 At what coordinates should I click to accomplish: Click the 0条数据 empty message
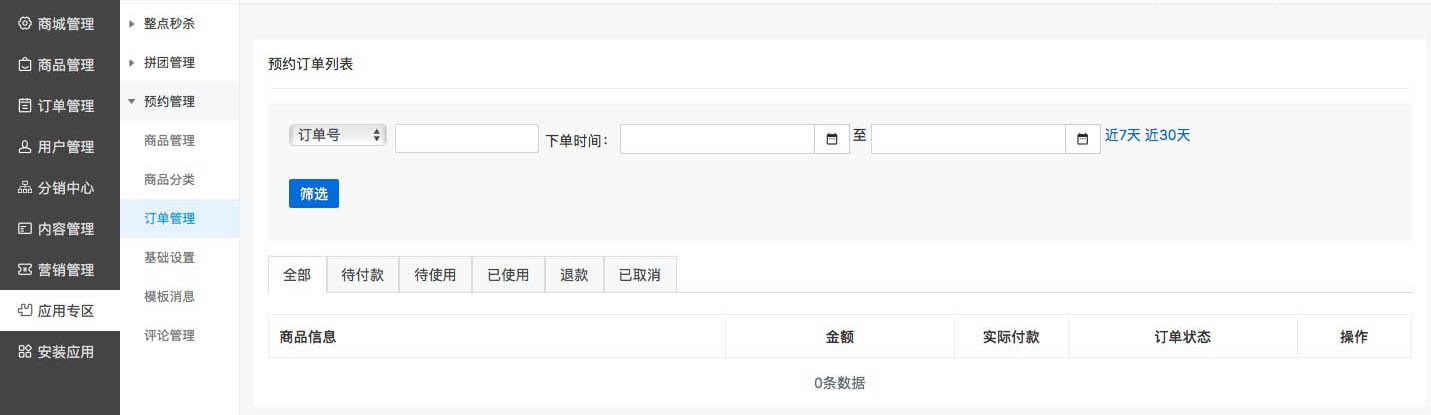[x=840, y=383]
